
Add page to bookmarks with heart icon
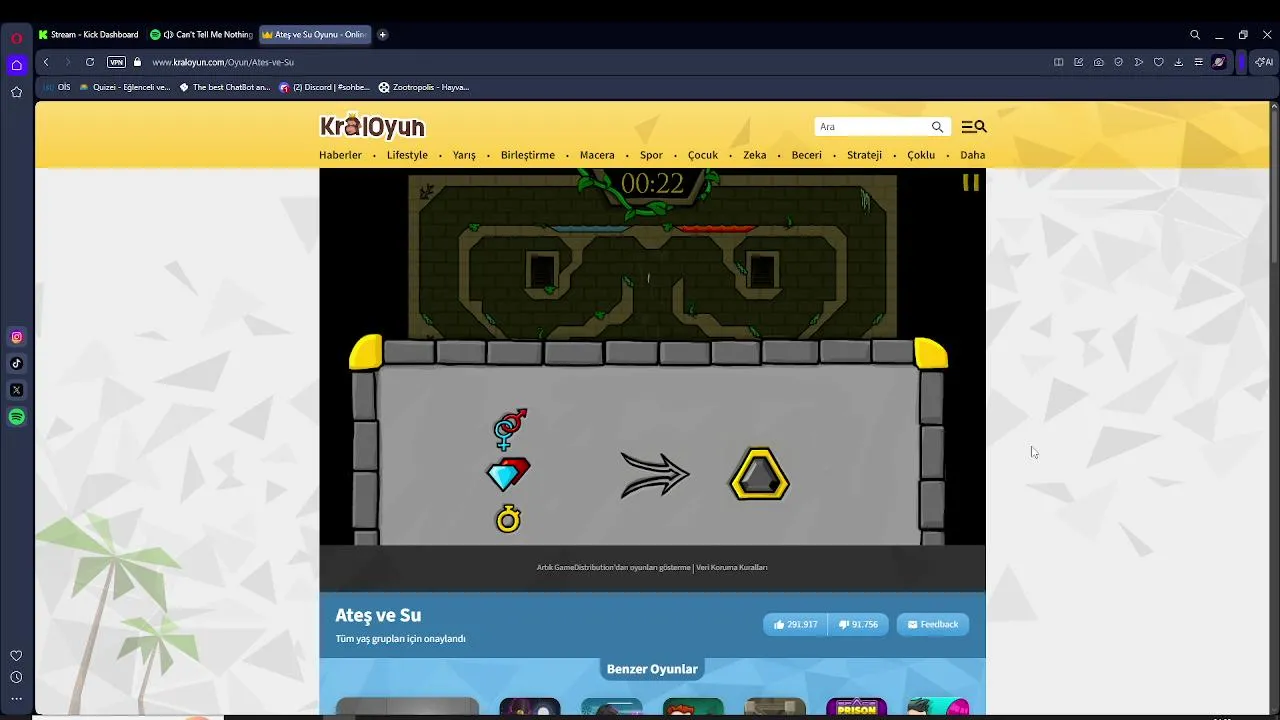point(1158,62)
